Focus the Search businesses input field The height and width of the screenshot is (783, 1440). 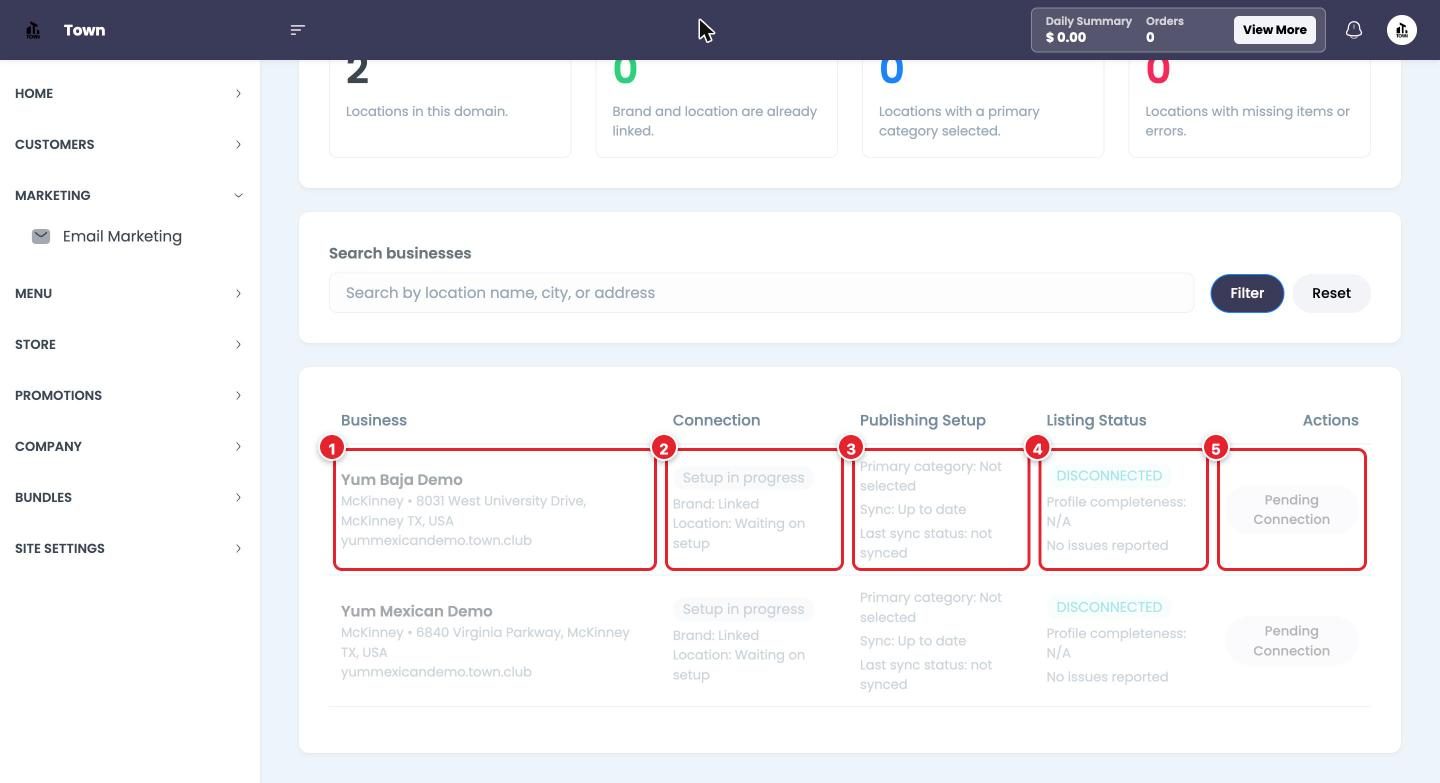point(761,293)
